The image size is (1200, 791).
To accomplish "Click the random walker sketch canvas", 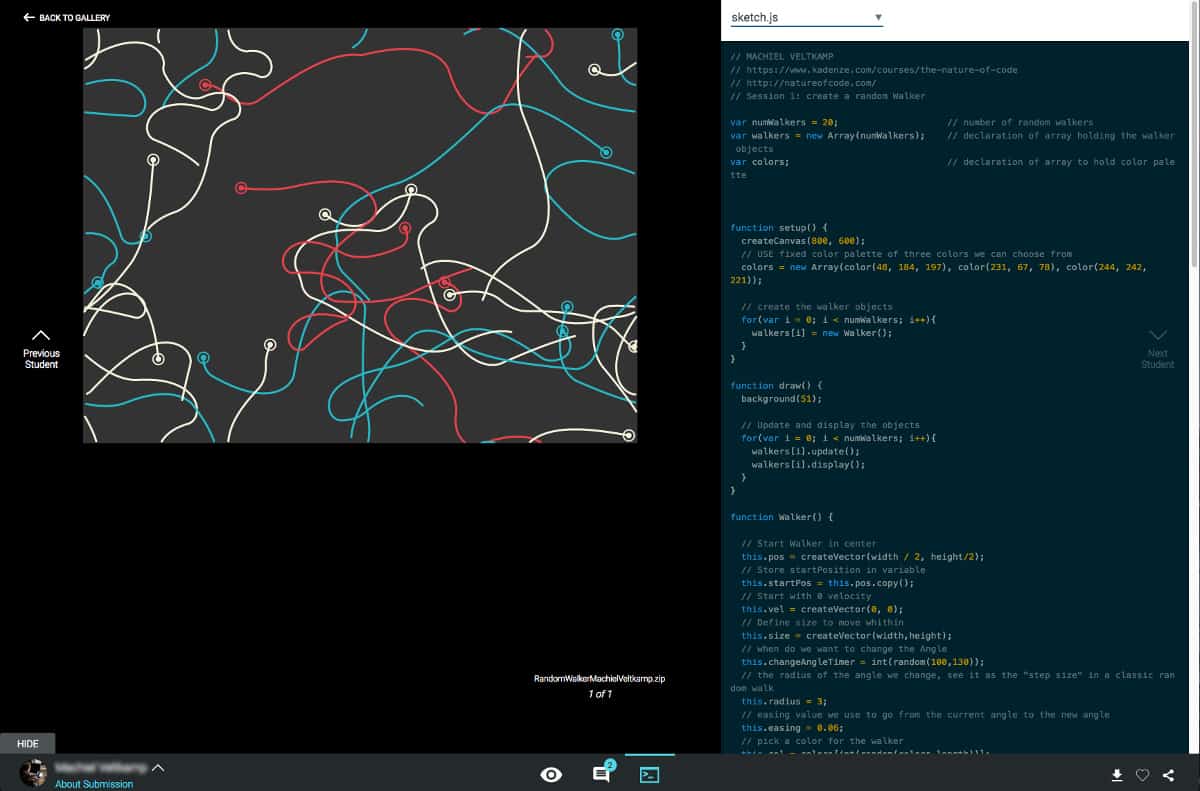I will click(360, 235).
